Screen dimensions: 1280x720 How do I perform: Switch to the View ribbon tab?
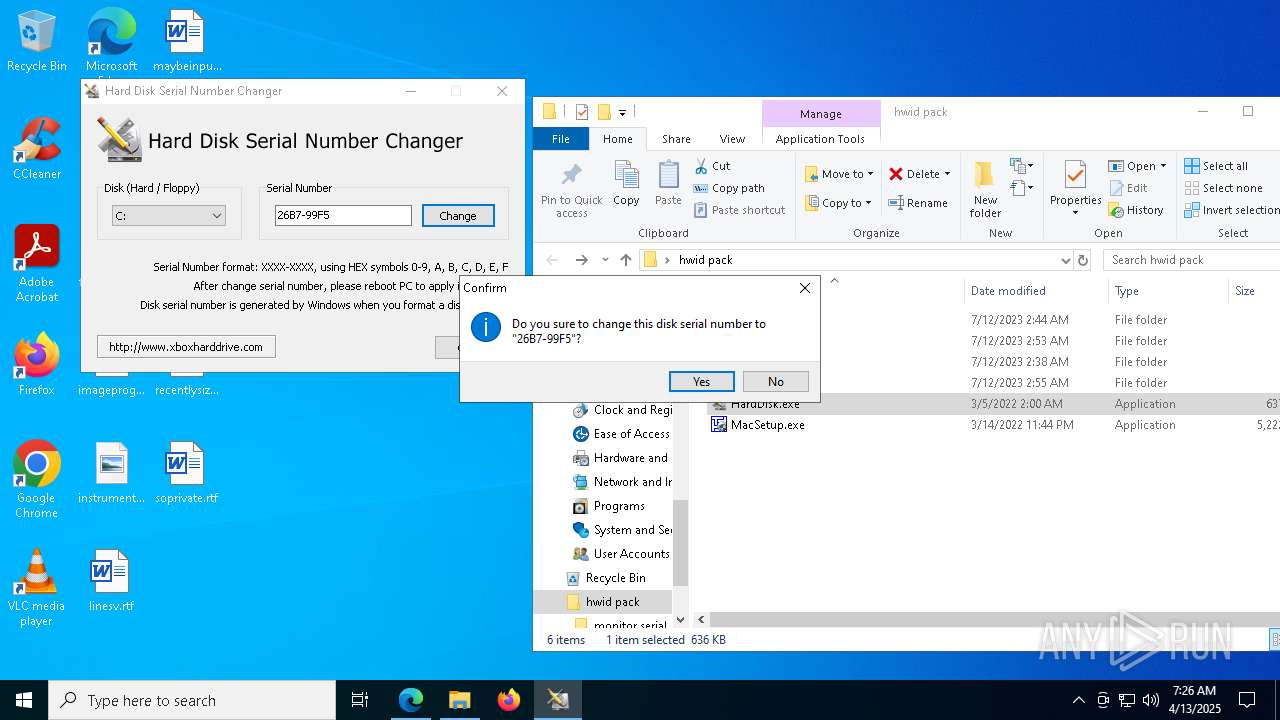point(732,139)
